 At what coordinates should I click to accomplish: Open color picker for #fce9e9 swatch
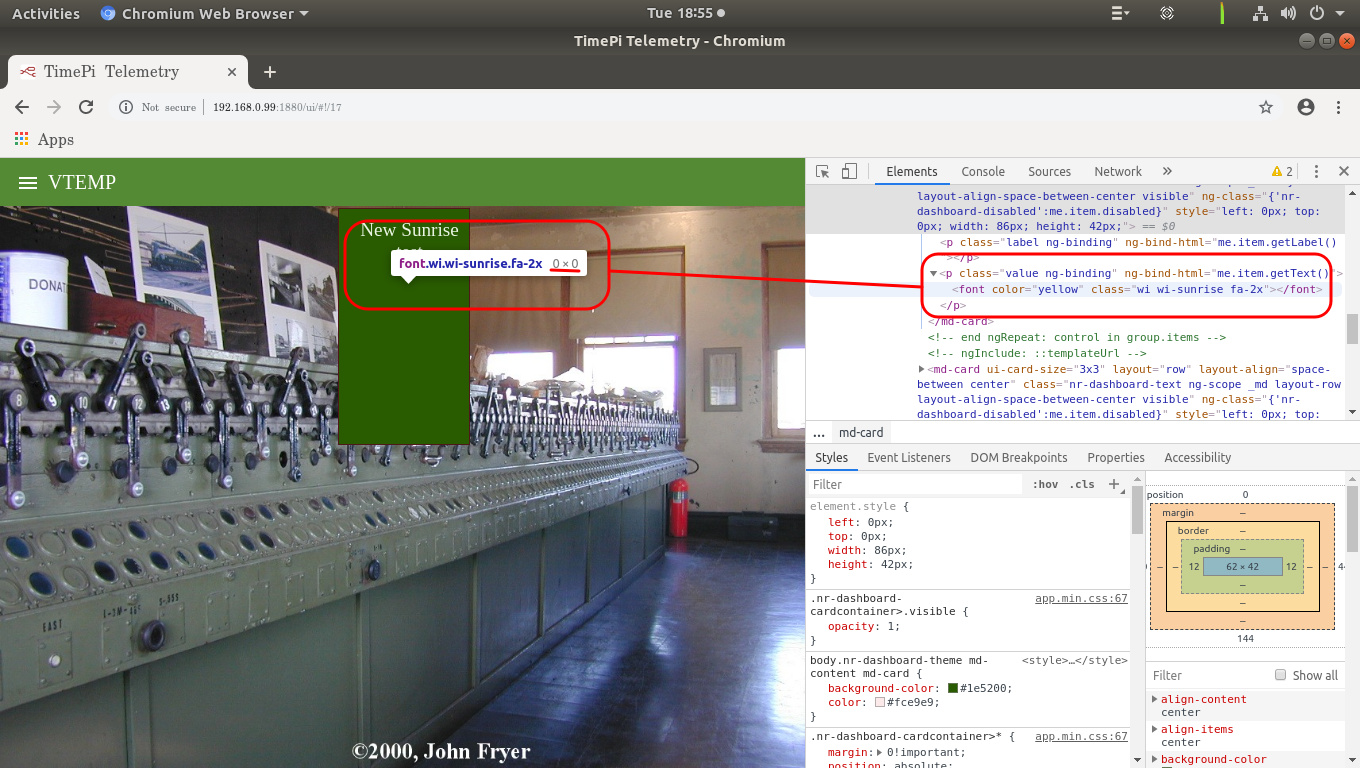pyautogui.click(x=880, y=702)
